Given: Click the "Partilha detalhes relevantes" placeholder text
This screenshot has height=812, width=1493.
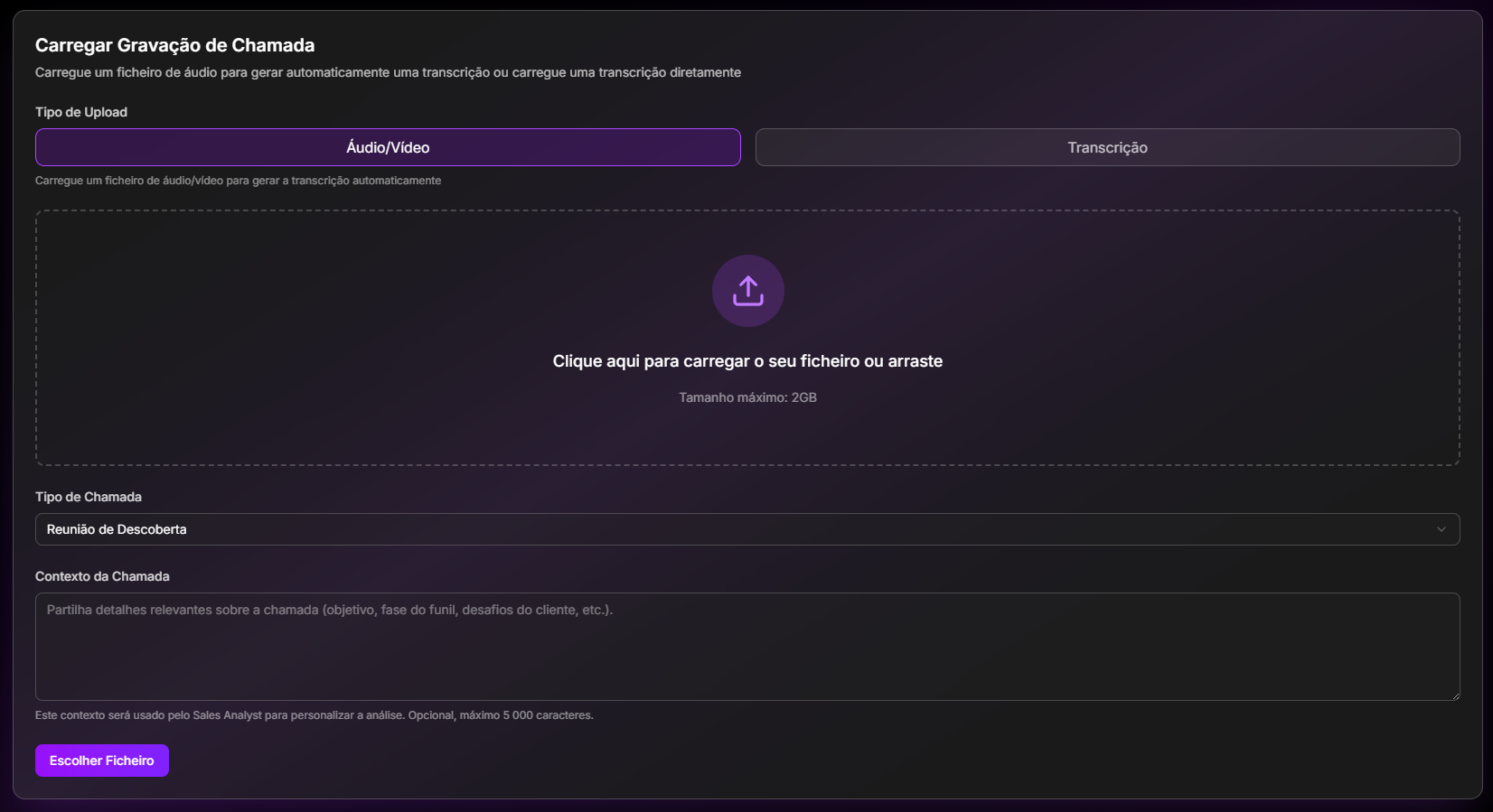Looking at the screenshot, I should click(x=329, y=610).
